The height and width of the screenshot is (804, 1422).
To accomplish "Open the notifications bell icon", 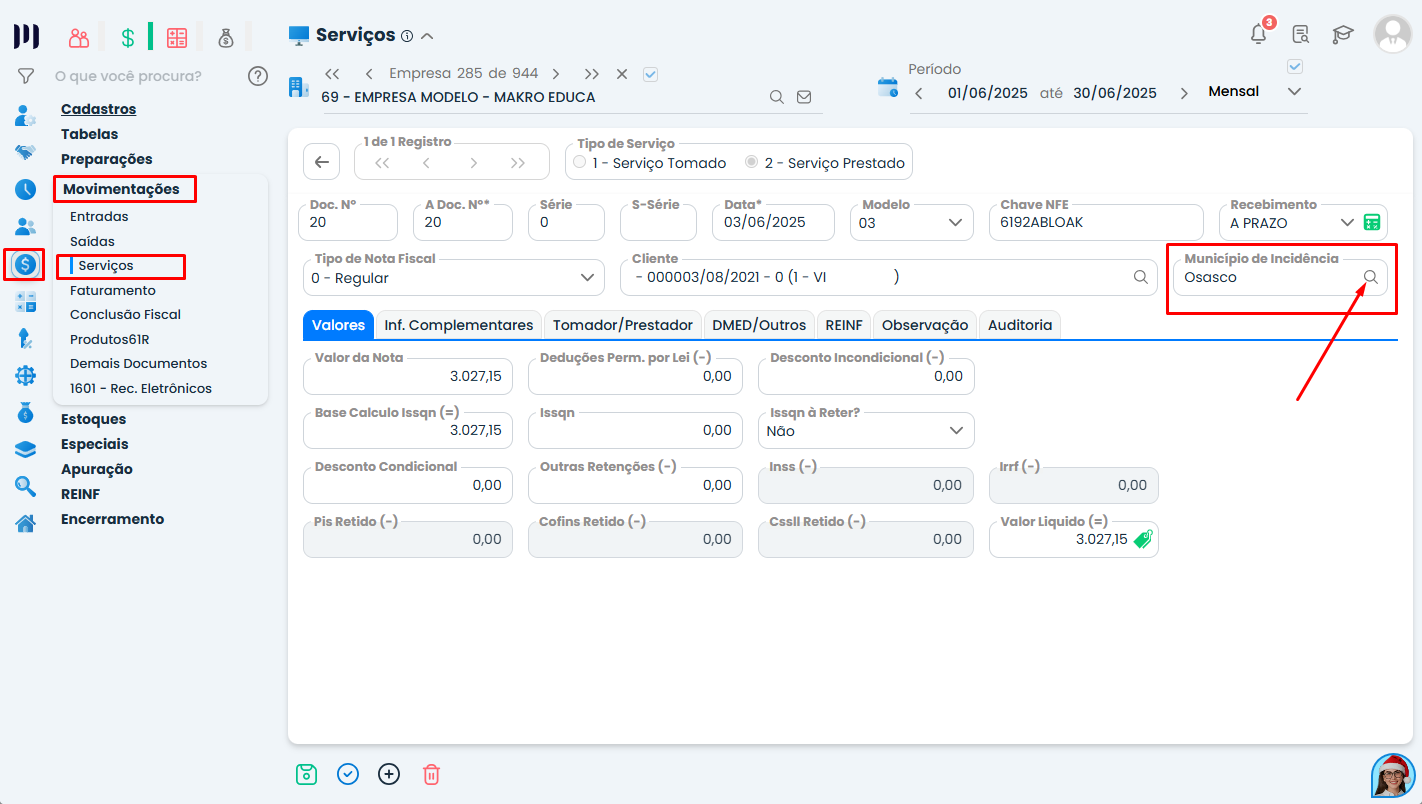I will 1259,34.
